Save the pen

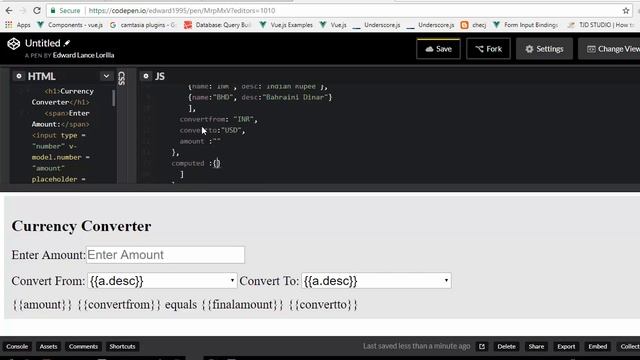[x=438, y=49]
